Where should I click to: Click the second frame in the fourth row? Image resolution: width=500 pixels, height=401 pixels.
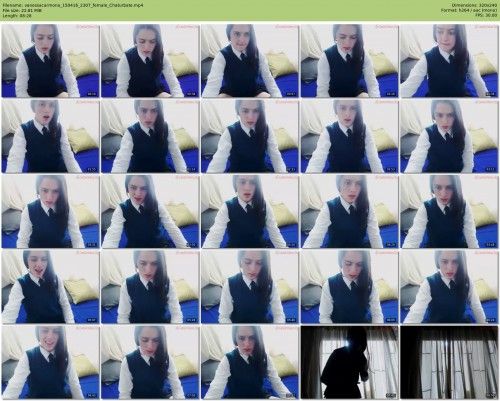click(x=150, y=287)
